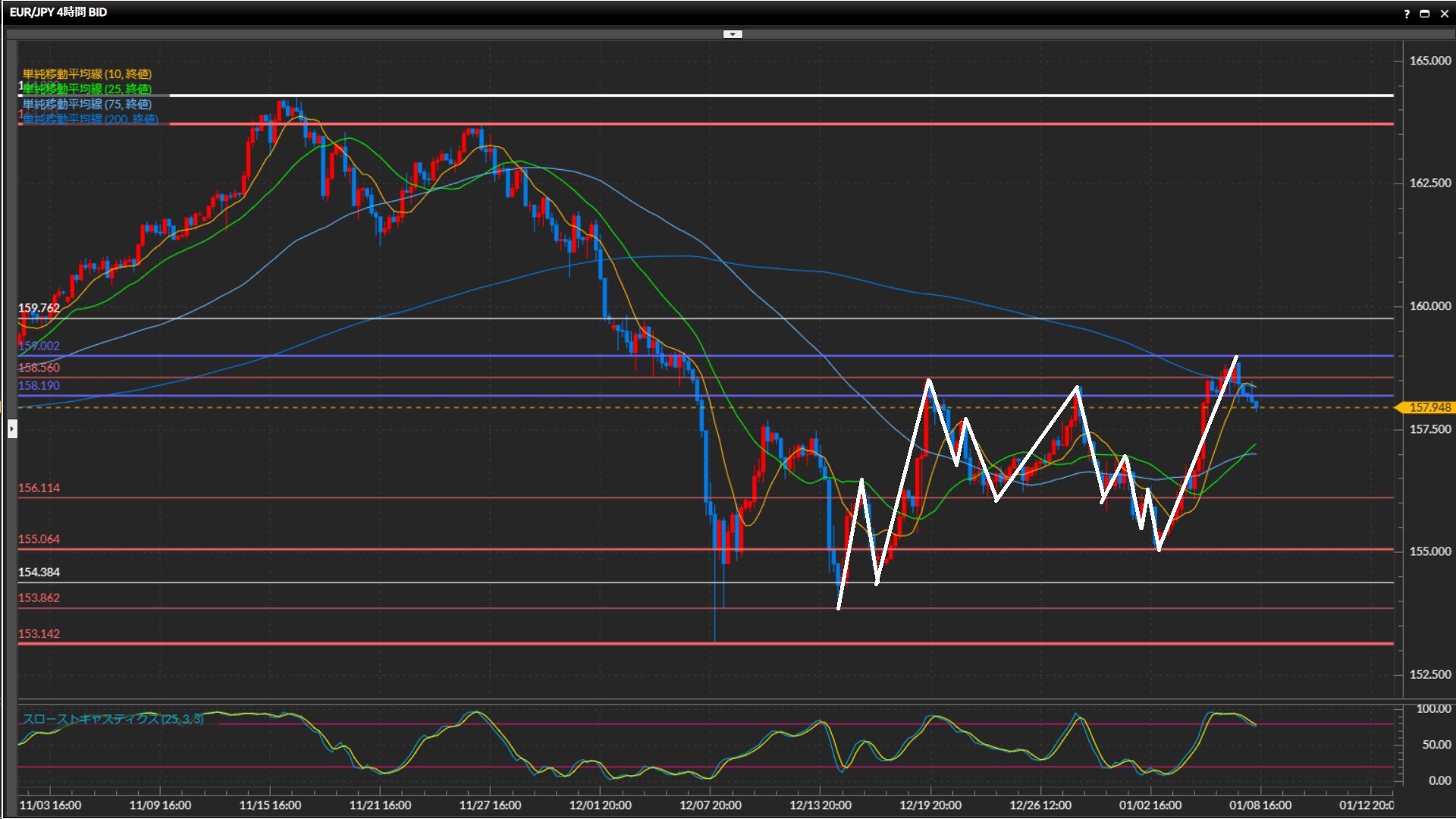Click the slow stochastics indicator label
Screen dimensions: 1456x819
[x=113, y=719]
